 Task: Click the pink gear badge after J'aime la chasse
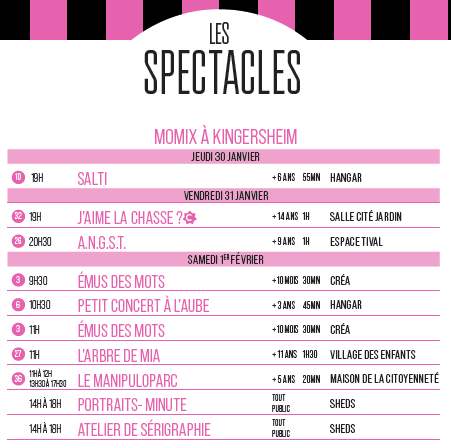click(x=190, y=218)
